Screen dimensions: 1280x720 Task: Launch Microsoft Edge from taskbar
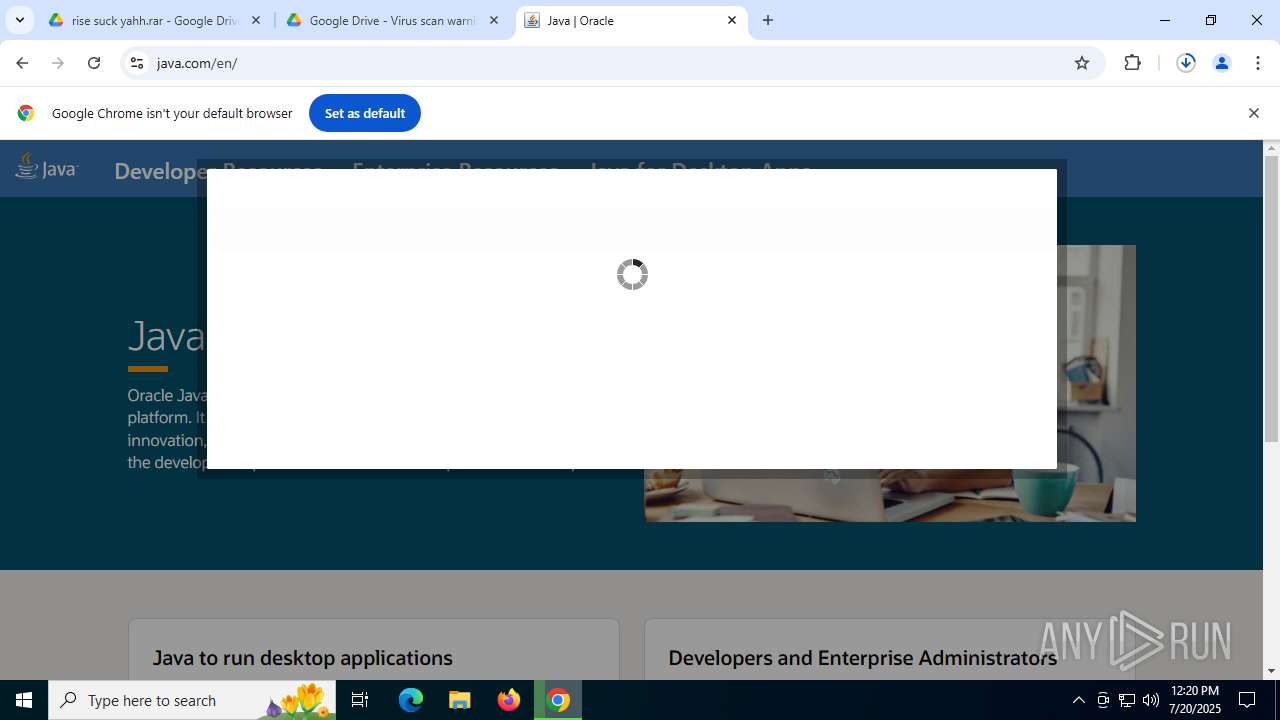tap(411, 700)
